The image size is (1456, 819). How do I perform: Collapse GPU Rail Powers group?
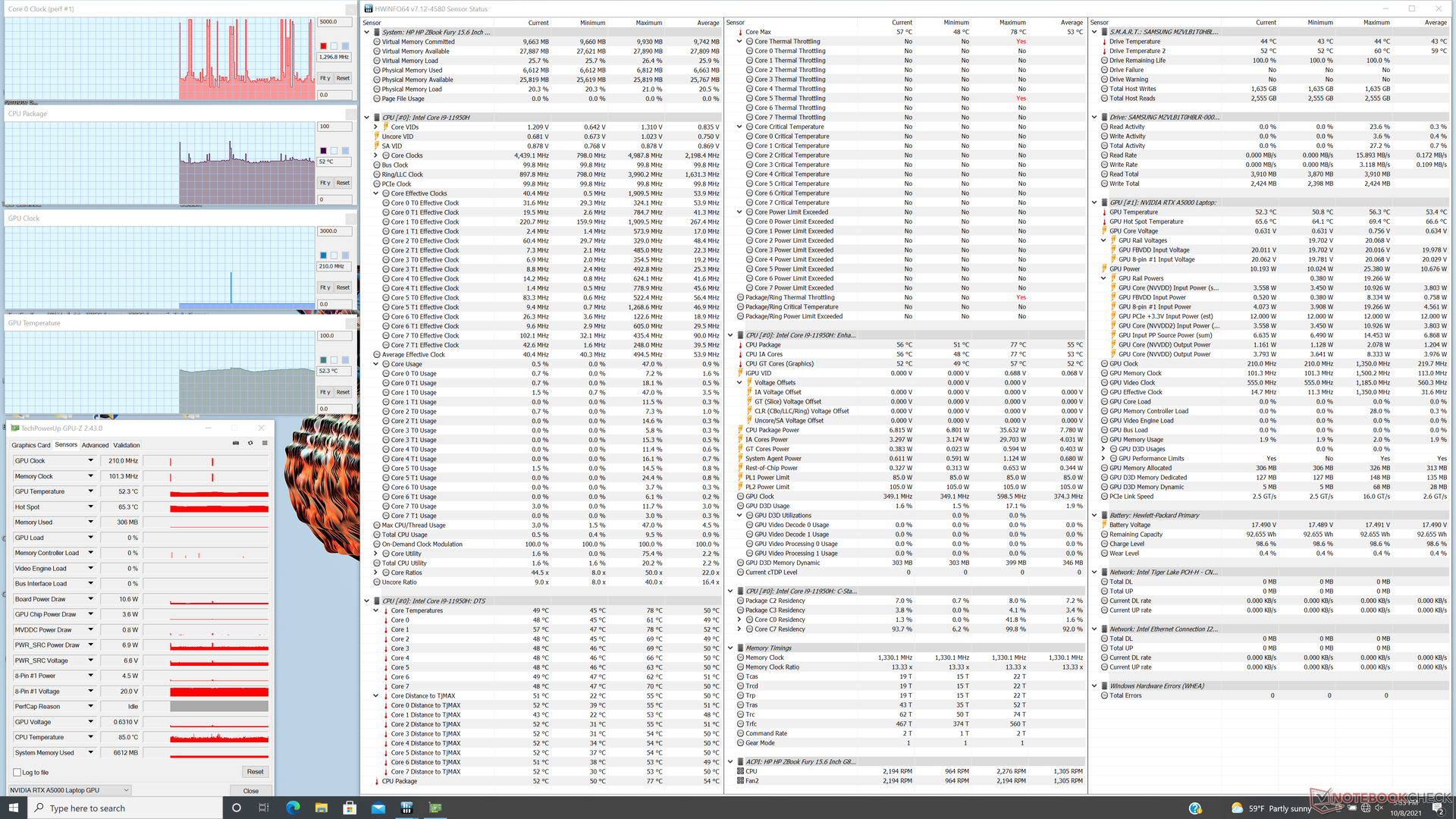[x=1104, y=278]
